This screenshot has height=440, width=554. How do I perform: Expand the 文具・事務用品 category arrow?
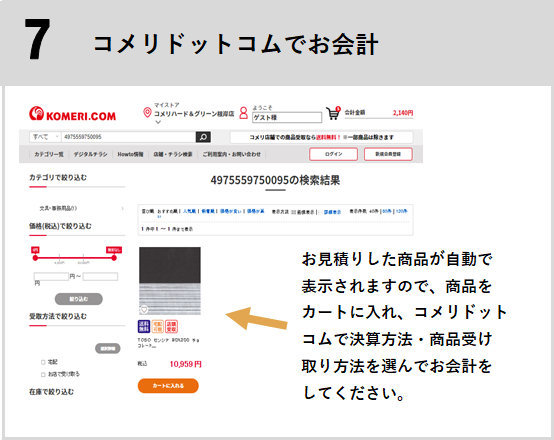click(x=123, y=209)
